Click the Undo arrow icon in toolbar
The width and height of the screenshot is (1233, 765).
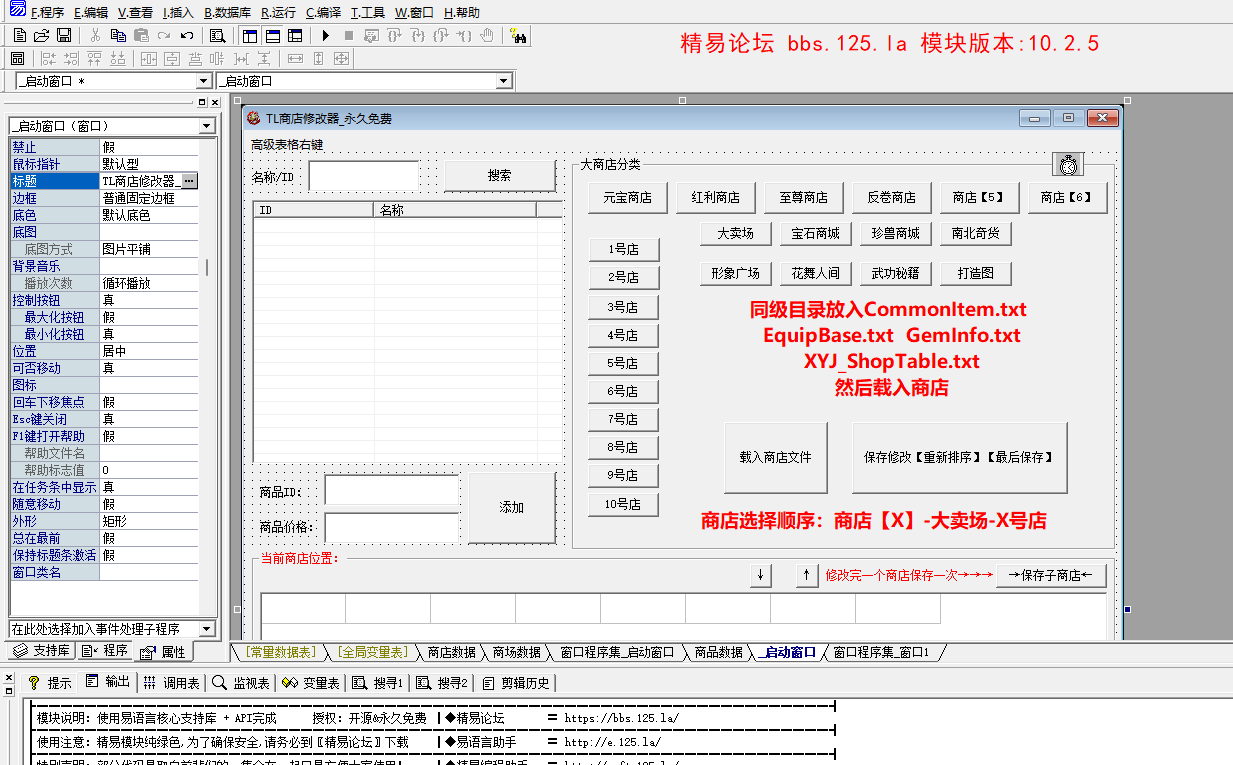187,36
